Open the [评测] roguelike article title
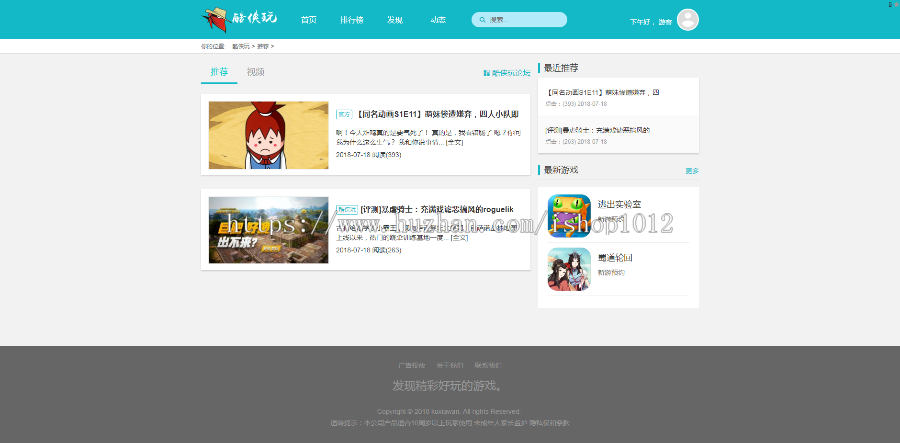The width and height of the screenshot is (900, 443). 437,209
